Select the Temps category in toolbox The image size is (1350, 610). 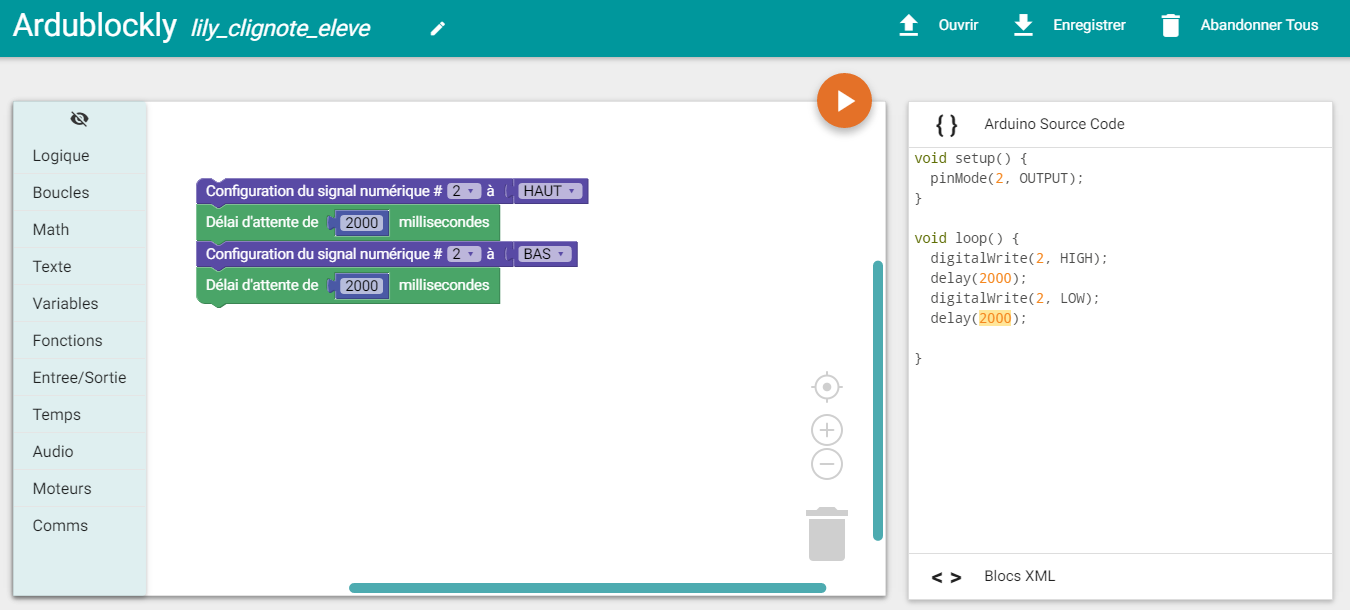(57, 414)
